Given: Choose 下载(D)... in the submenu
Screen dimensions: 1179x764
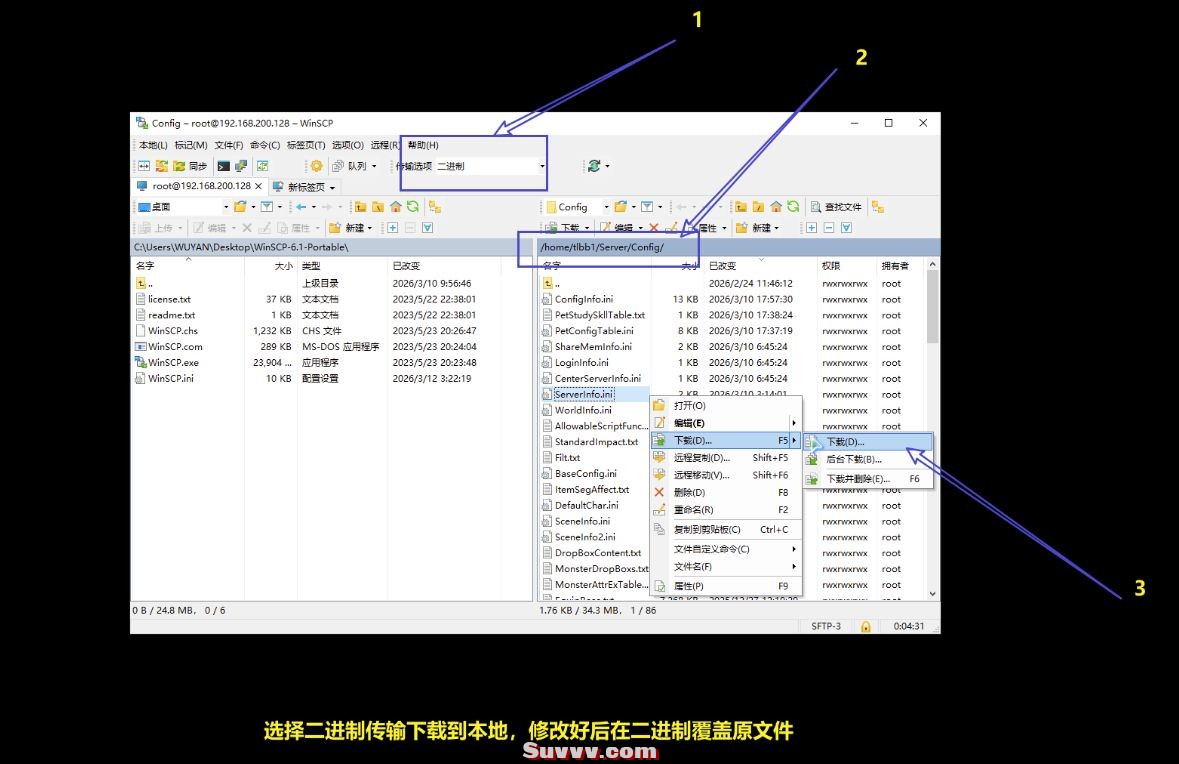Looking at the screenshot, I should tap(845, 441).
